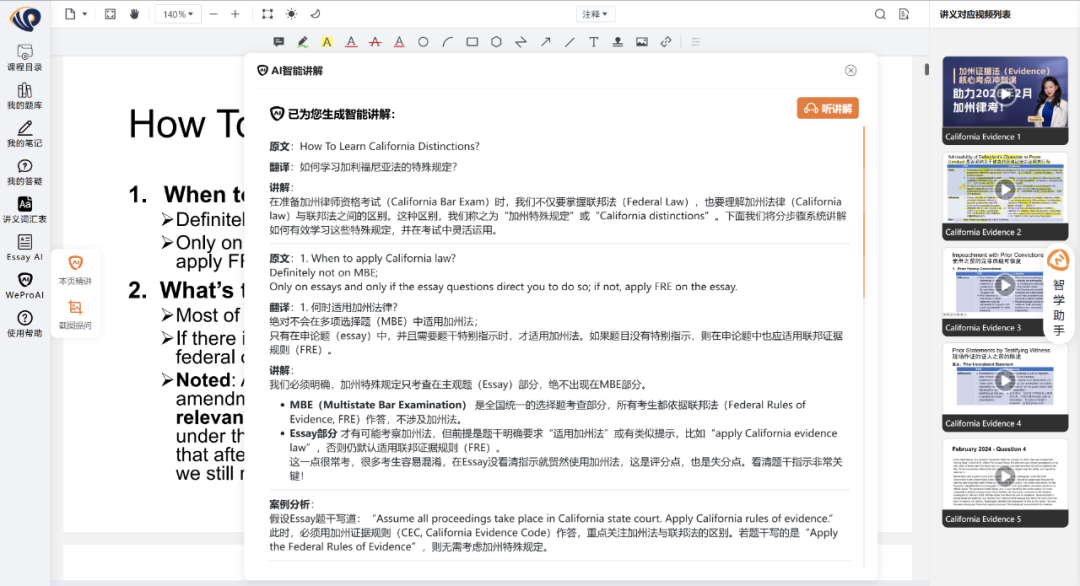Play the California Evidence 3 video thumbnail
Viewport: 1080px width, 586px height.
pos(1005,285)
